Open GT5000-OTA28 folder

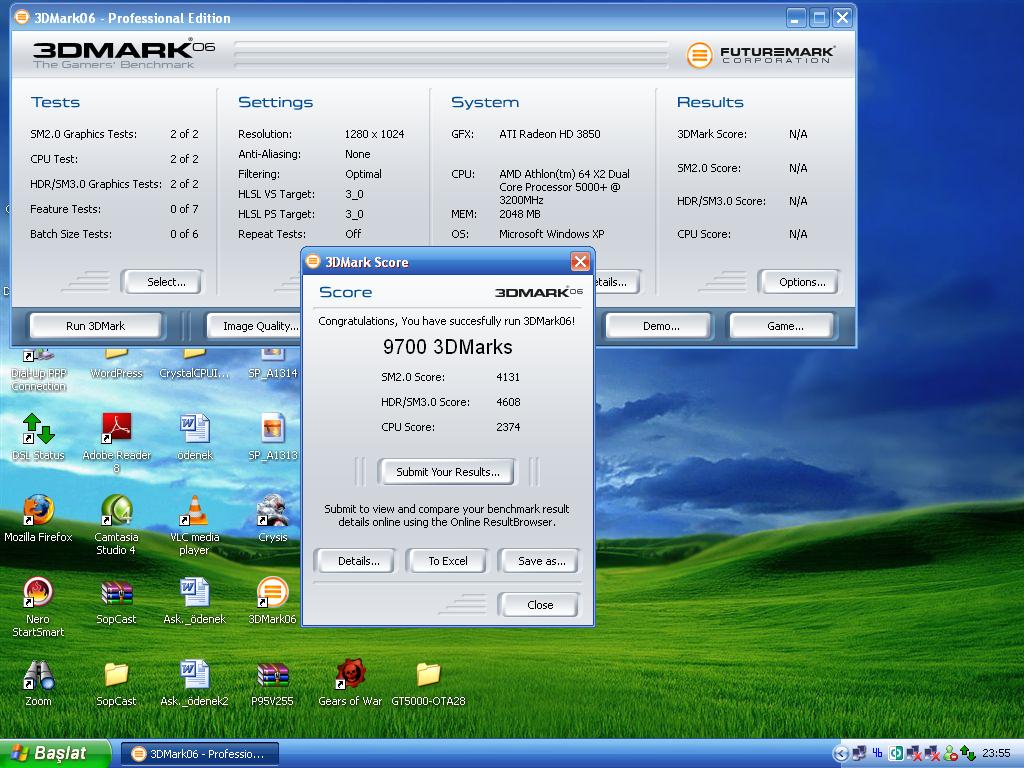428,682
